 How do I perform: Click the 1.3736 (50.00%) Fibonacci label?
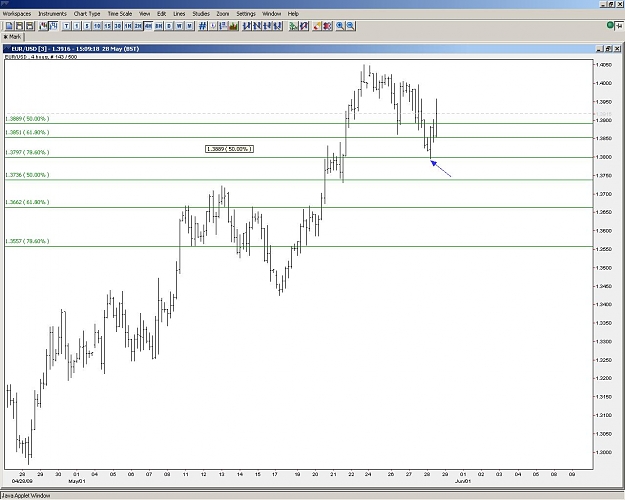[27, 175]
